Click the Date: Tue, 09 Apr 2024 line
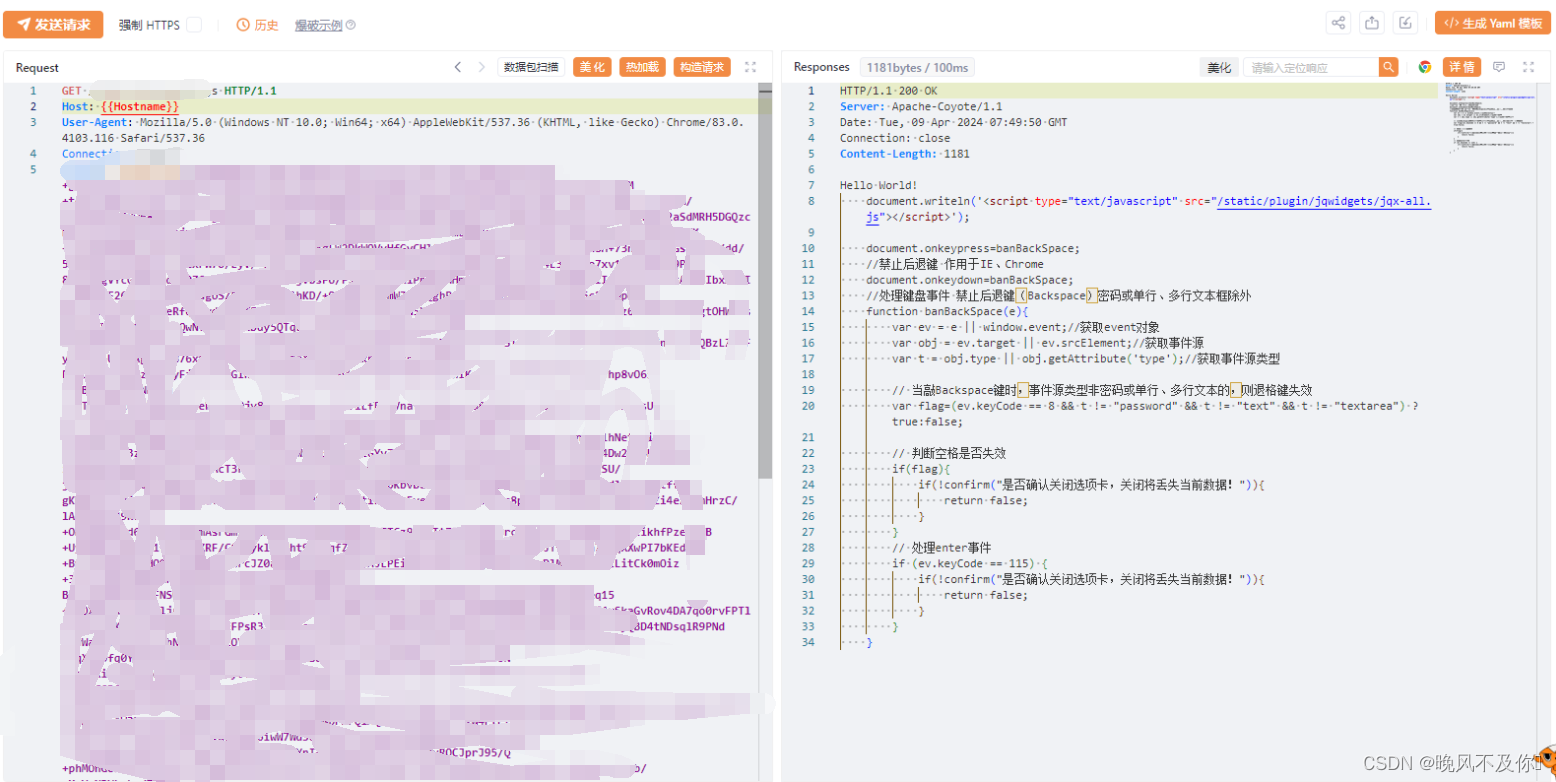1556x782 pixels. (953, 122)
